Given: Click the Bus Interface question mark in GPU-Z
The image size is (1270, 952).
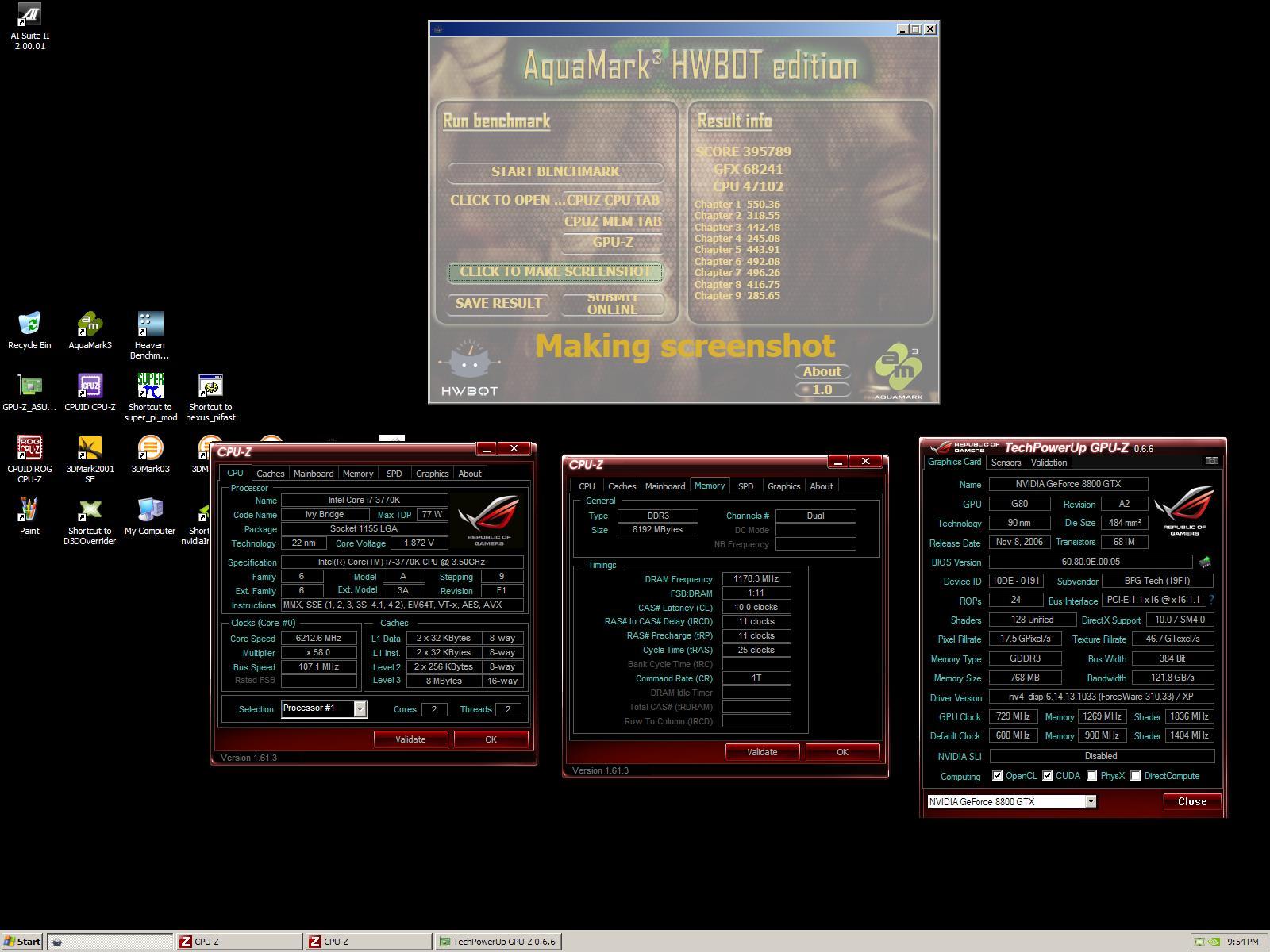Looking at the screenshot, I should (1212, 601).
